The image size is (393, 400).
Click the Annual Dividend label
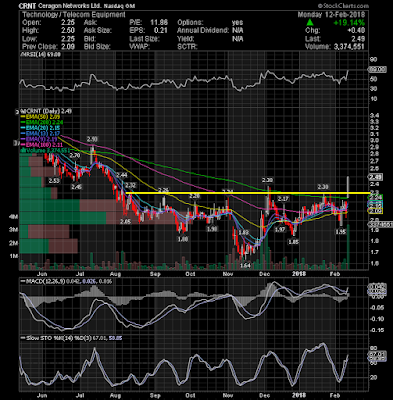pyautogui.click(x=203, y=30)
